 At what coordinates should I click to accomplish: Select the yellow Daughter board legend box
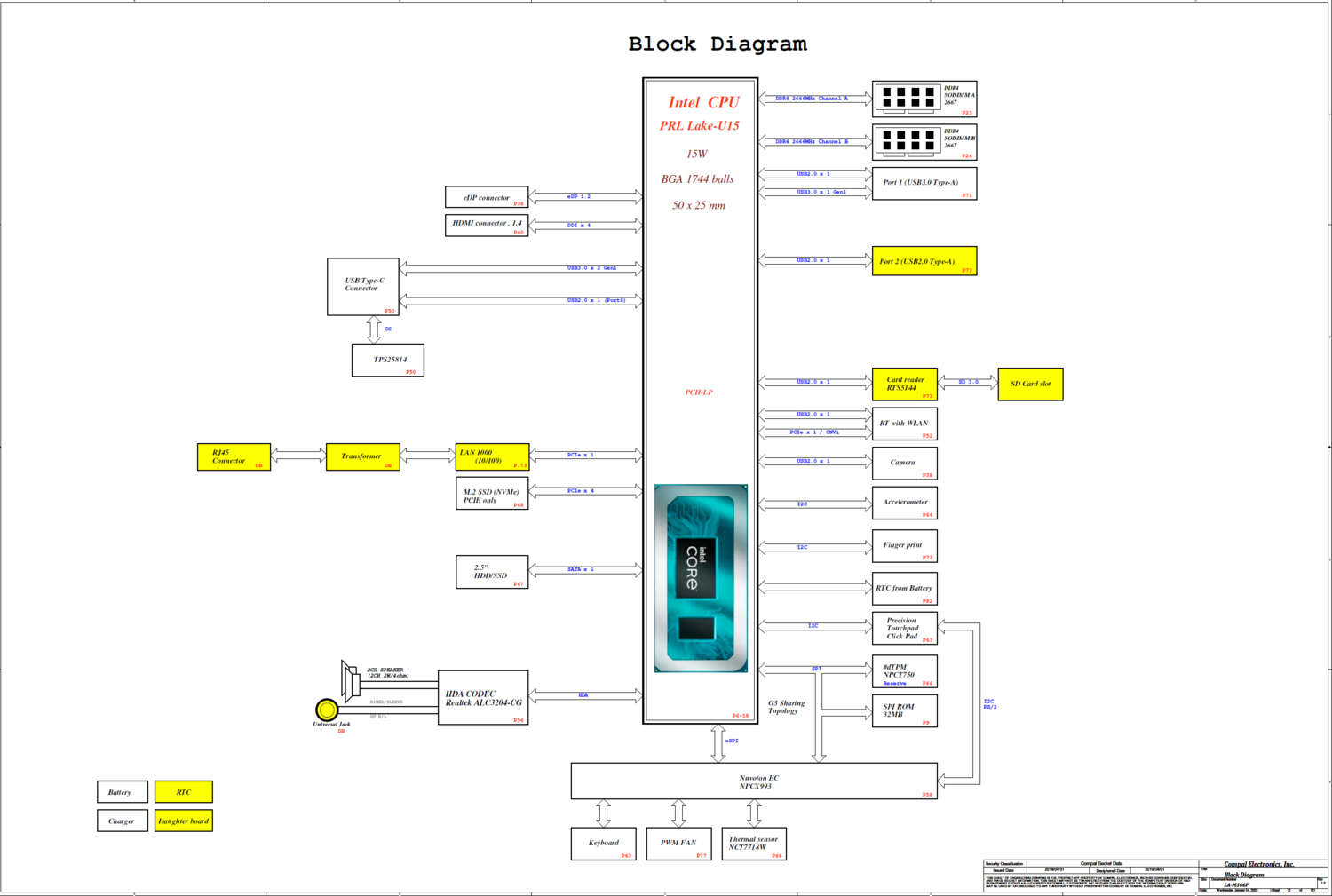[x=184, y=821]
